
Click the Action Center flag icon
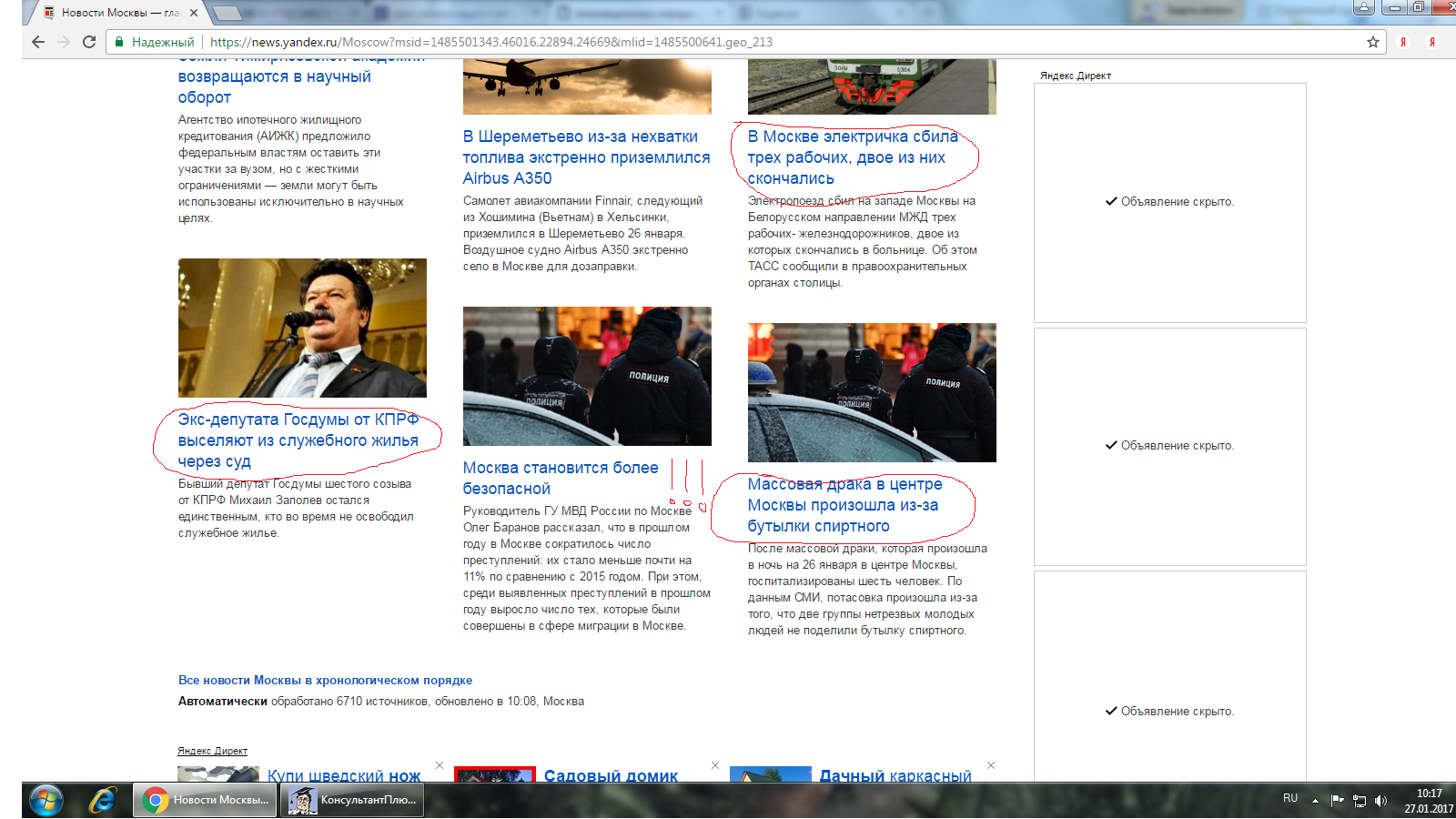point(1337,801)
